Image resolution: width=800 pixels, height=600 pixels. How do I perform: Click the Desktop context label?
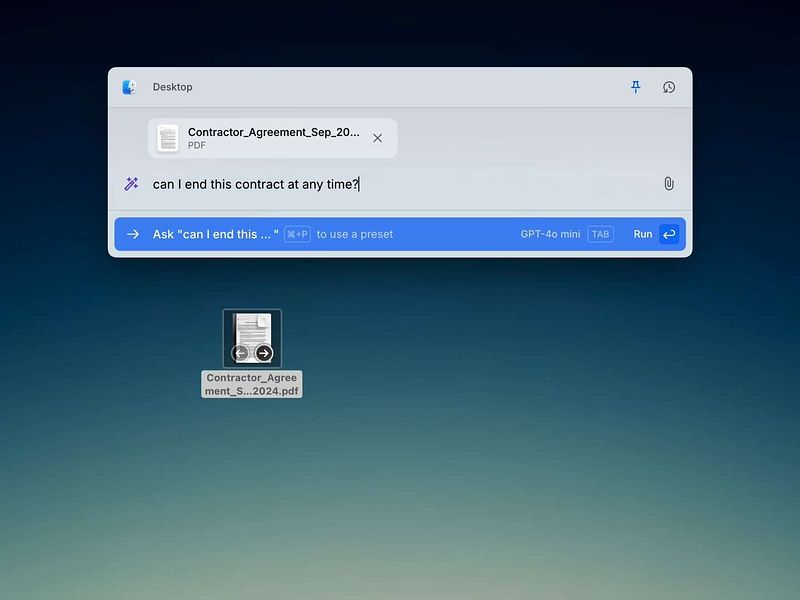click(172, 87)
